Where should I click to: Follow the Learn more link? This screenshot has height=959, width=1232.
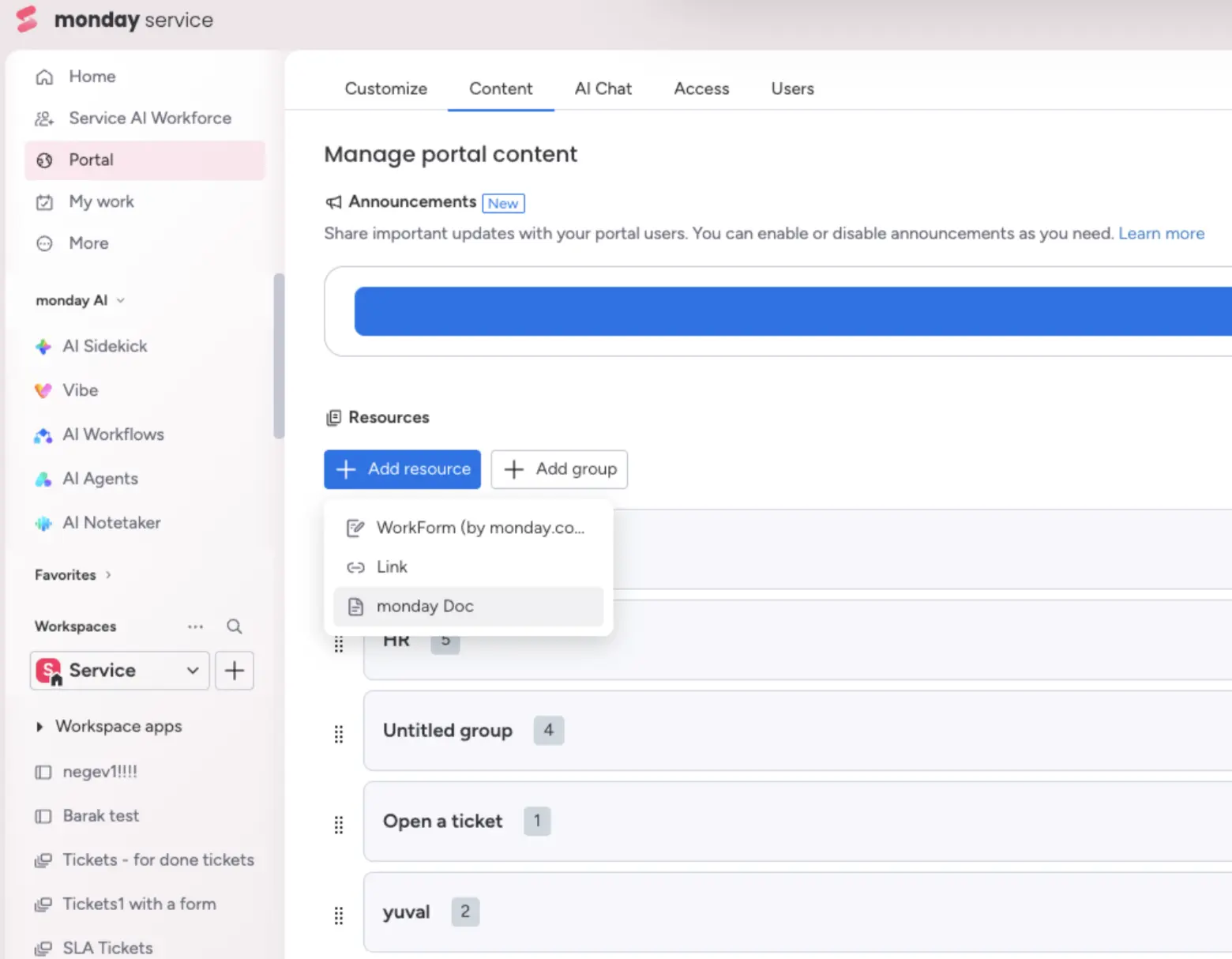1161,234
